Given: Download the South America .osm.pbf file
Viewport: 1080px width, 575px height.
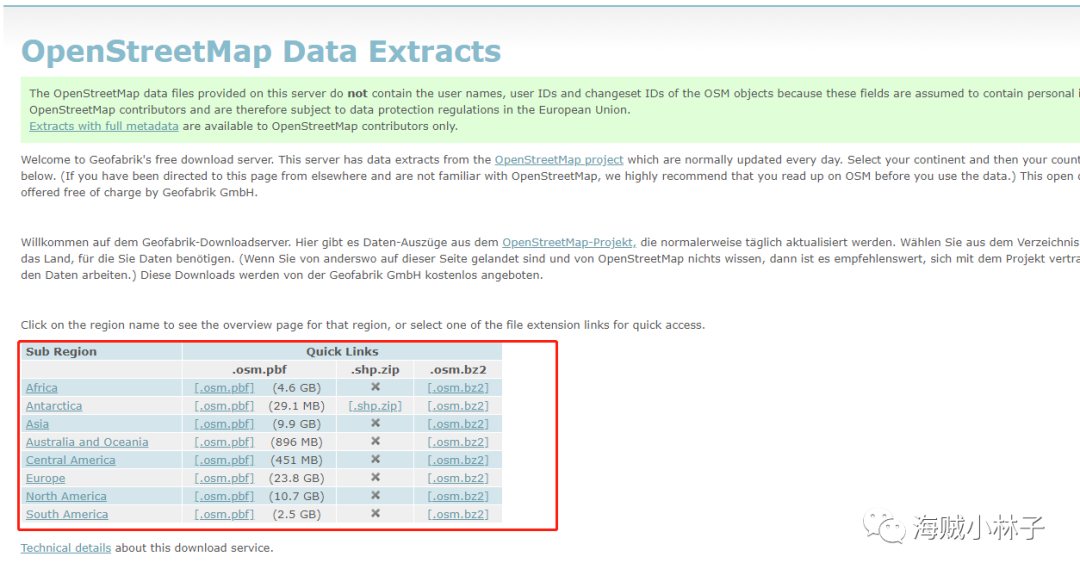Looking at the screenshot, I should pyautogui.click(x=224, y=514).
